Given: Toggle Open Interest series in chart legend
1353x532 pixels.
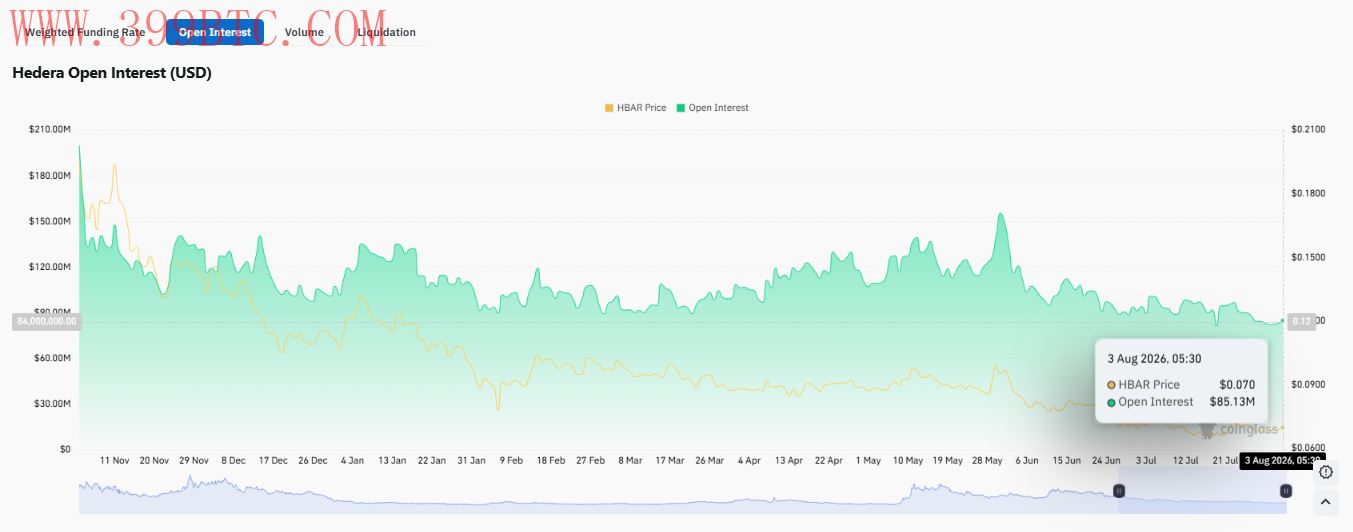Looking at the screenshot, I should pos(712,107).
